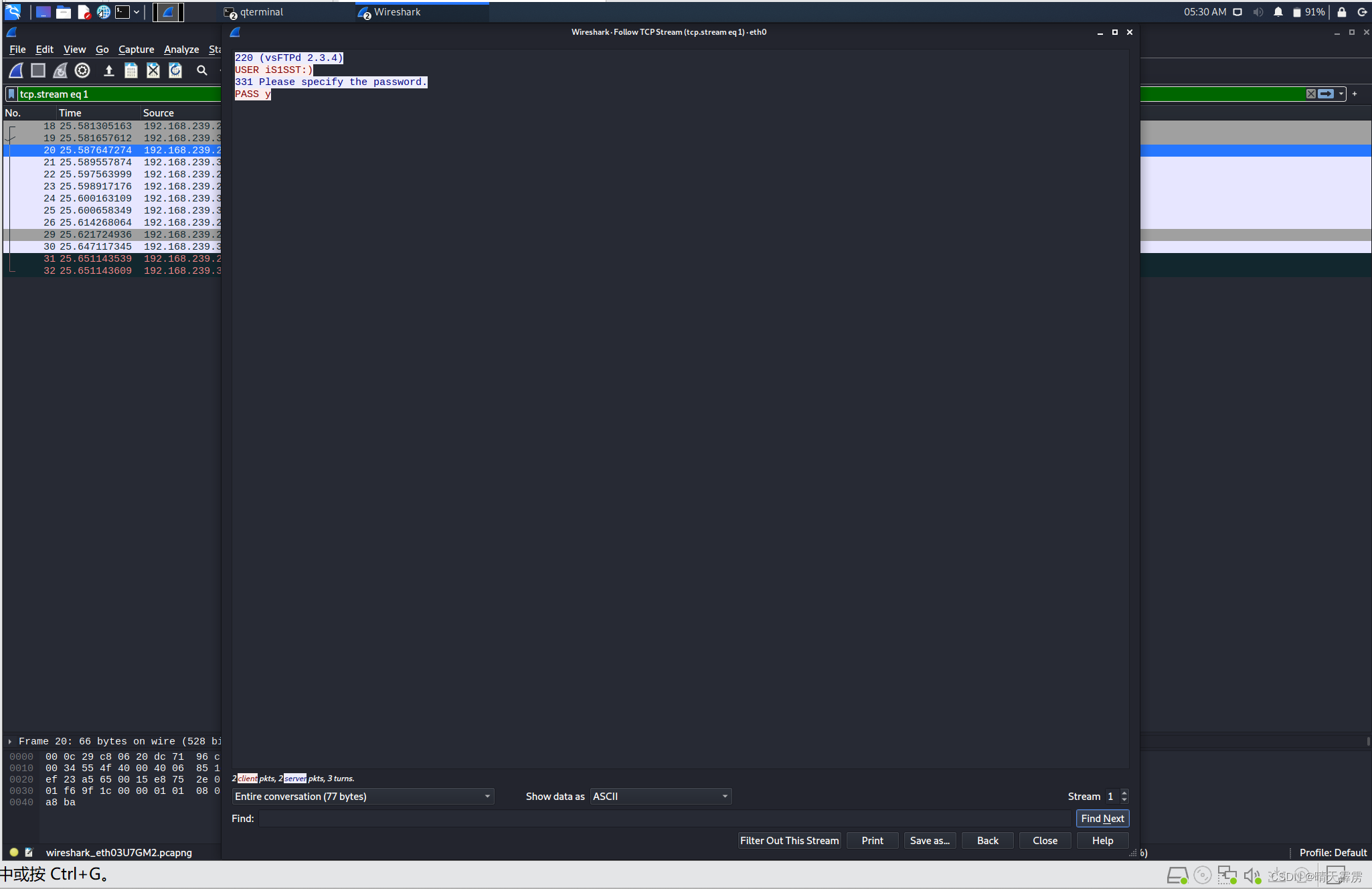Click the battery 91% indicator

click(x=1308, y=12)
